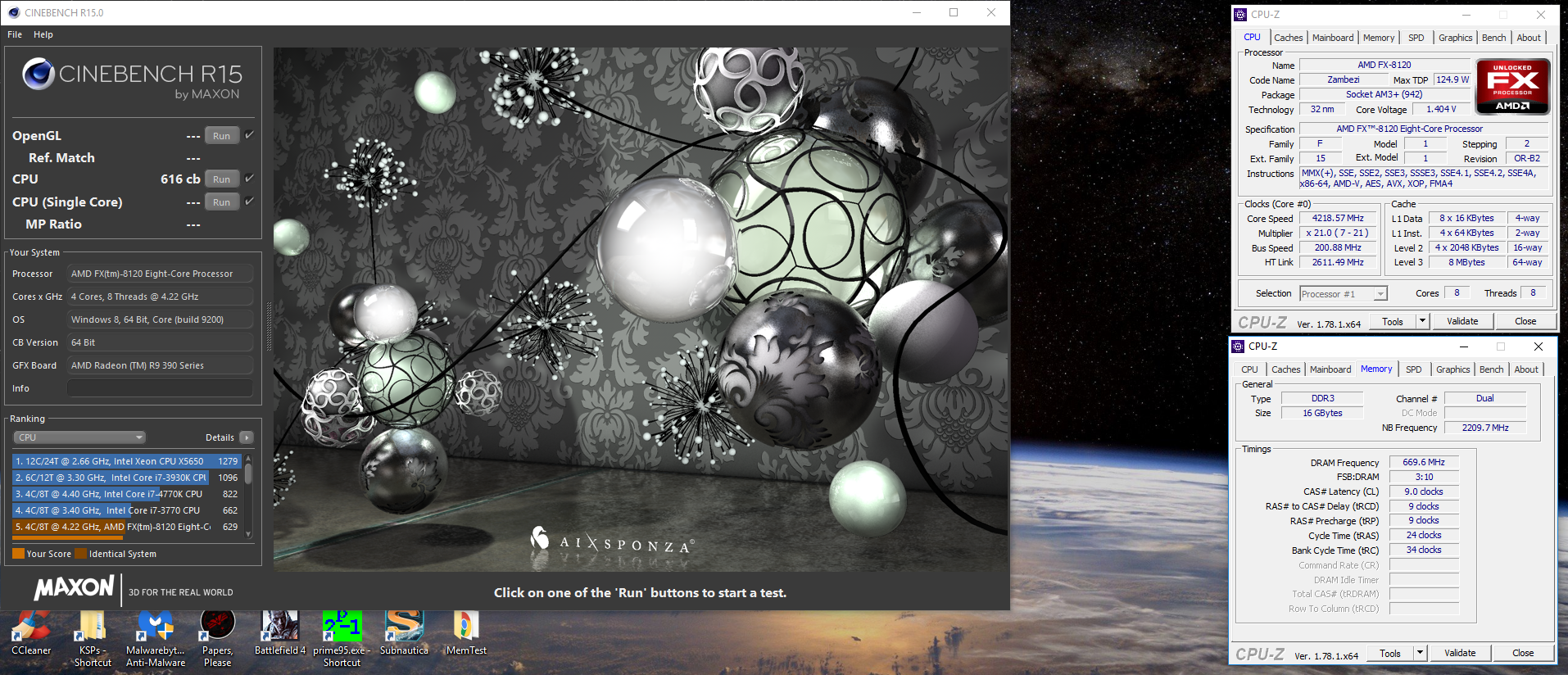Toggle the OpenGL test checkmark
This screenshot has height=675, width=1568.
pyautogui.click(x=249, y=135)
